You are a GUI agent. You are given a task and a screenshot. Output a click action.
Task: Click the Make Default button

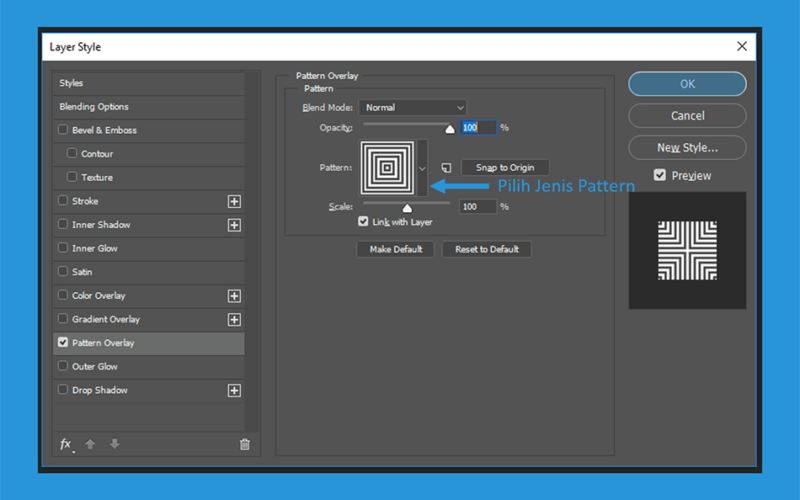(x=395, y=249)
